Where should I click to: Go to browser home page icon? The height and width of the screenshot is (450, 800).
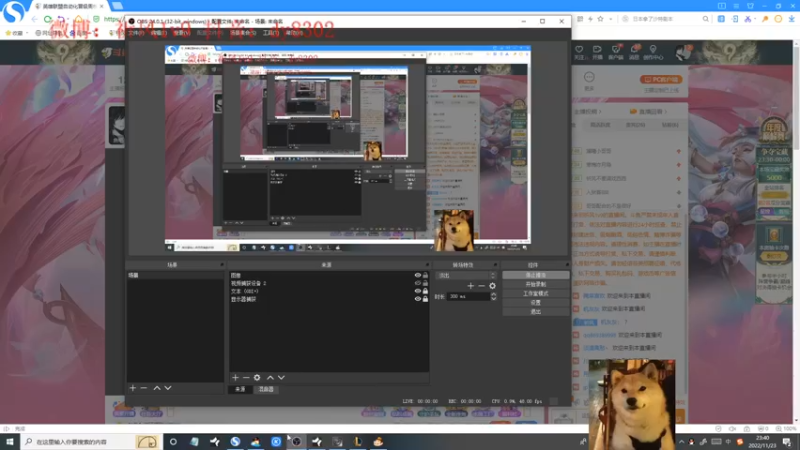(79, 19)
